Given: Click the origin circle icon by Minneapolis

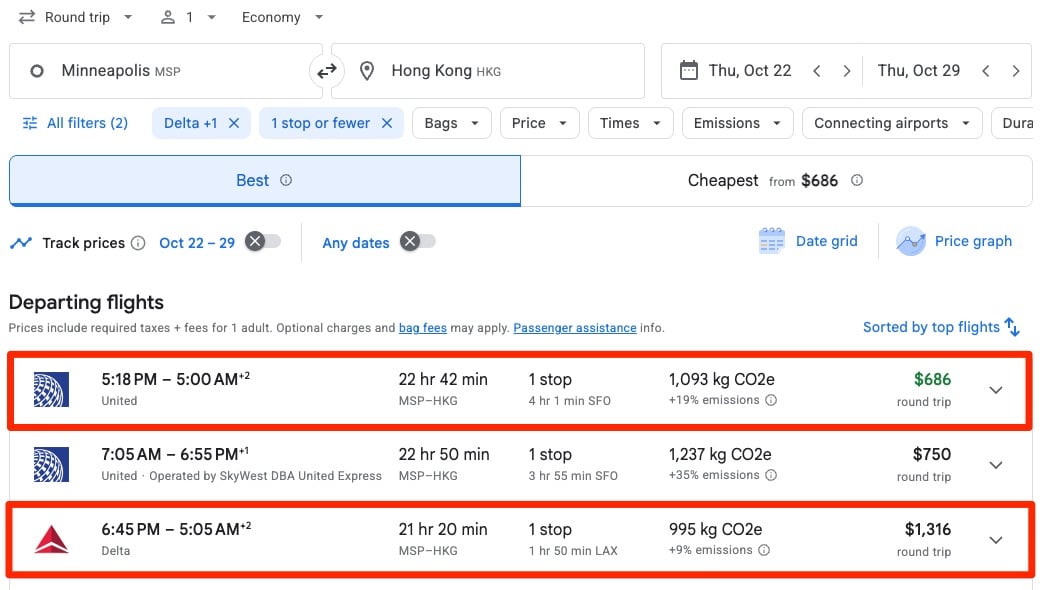Looking at the screenshot, I should (x=37, y=71).
